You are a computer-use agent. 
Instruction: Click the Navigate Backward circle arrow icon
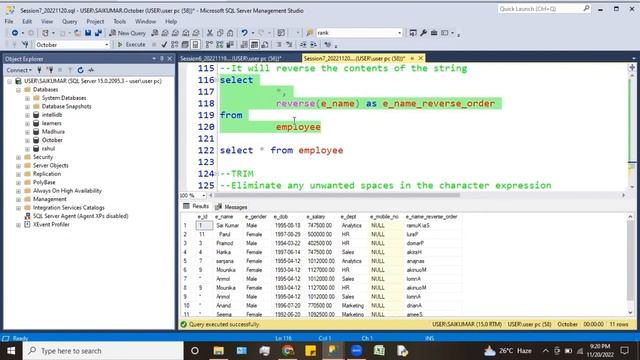15,33
